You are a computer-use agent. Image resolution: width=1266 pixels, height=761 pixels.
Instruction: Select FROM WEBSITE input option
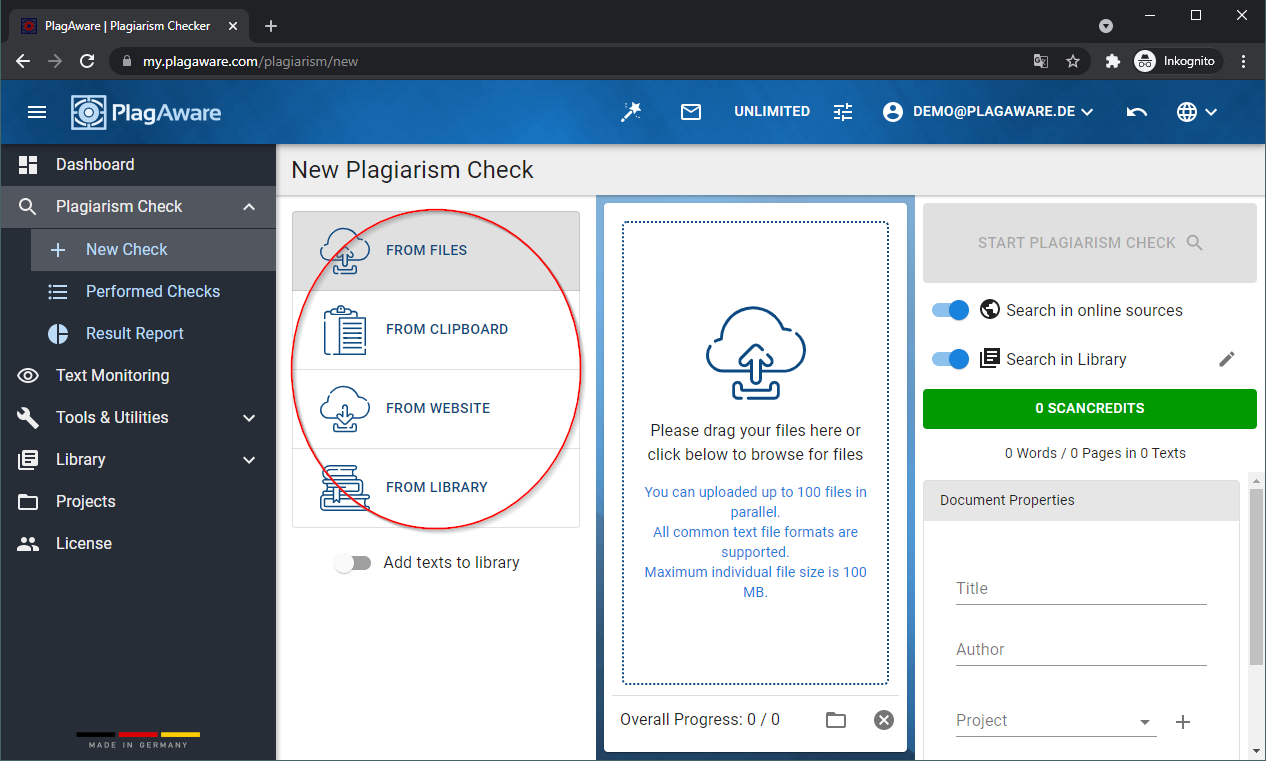click(x=436, y=409)
